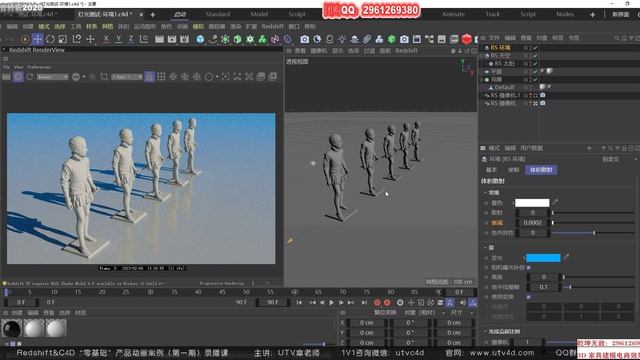
Task: Select the Scale tool in the top toolbar
Action: (x=63, y=39)
